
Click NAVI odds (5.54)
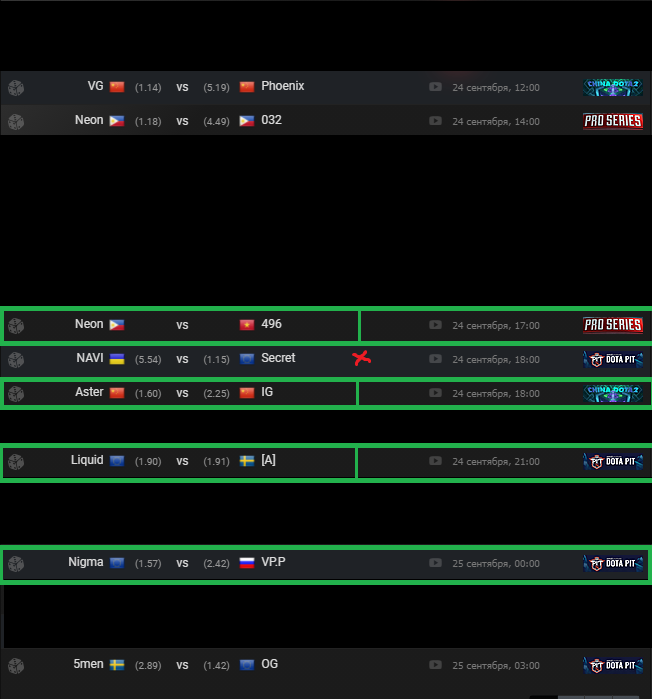coord(148,359)
